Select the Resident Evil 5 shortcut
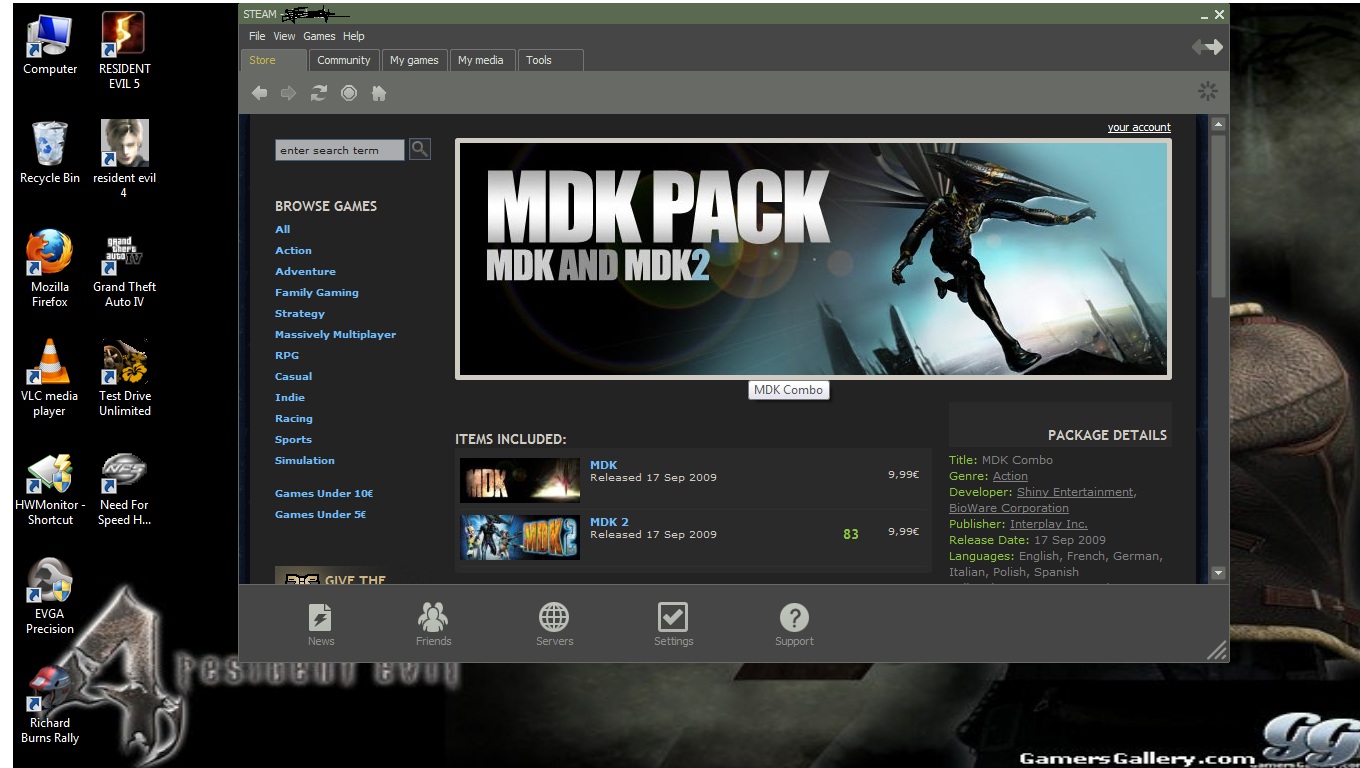Image resolution: width=1360 pixels, height=768 pixels. click(124, 50)
